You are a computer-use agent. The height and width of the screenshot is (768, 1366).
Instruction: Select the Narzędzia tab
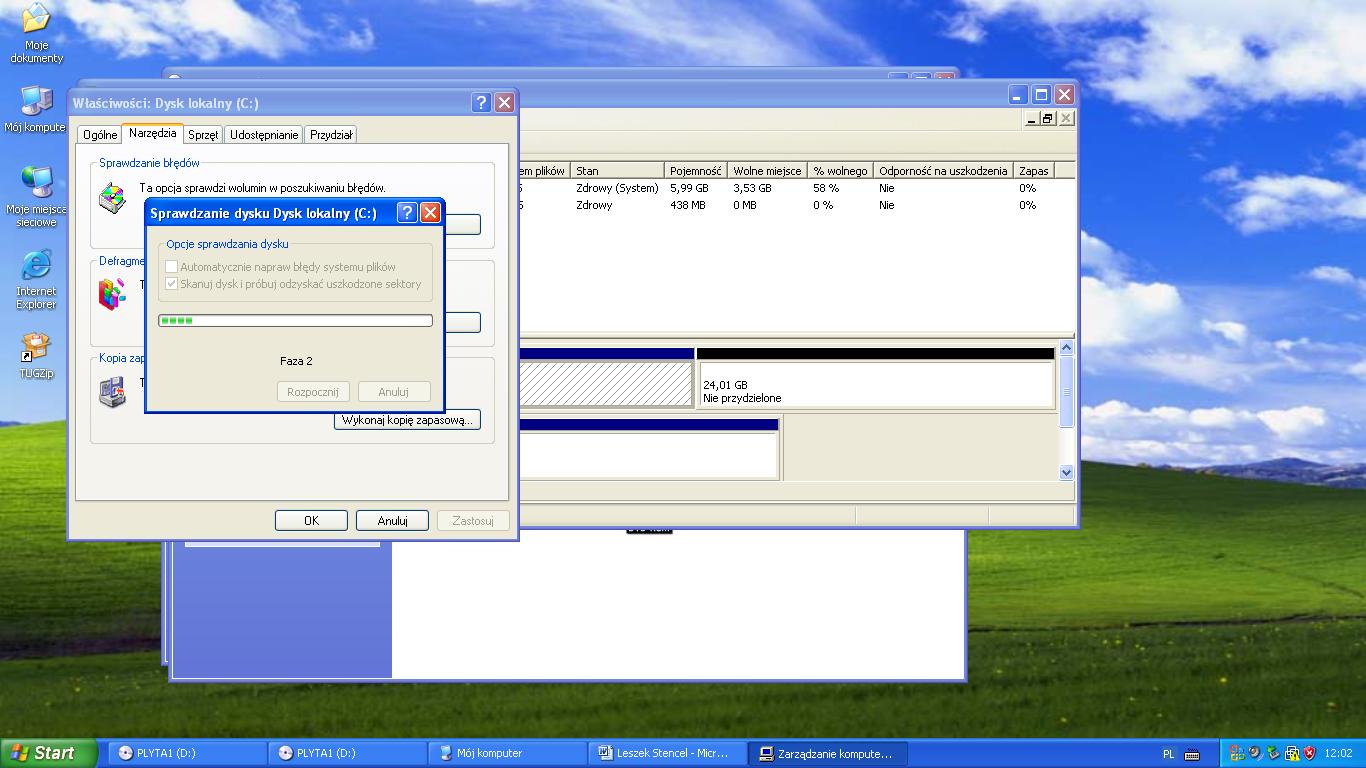click(x=152, y=133)
